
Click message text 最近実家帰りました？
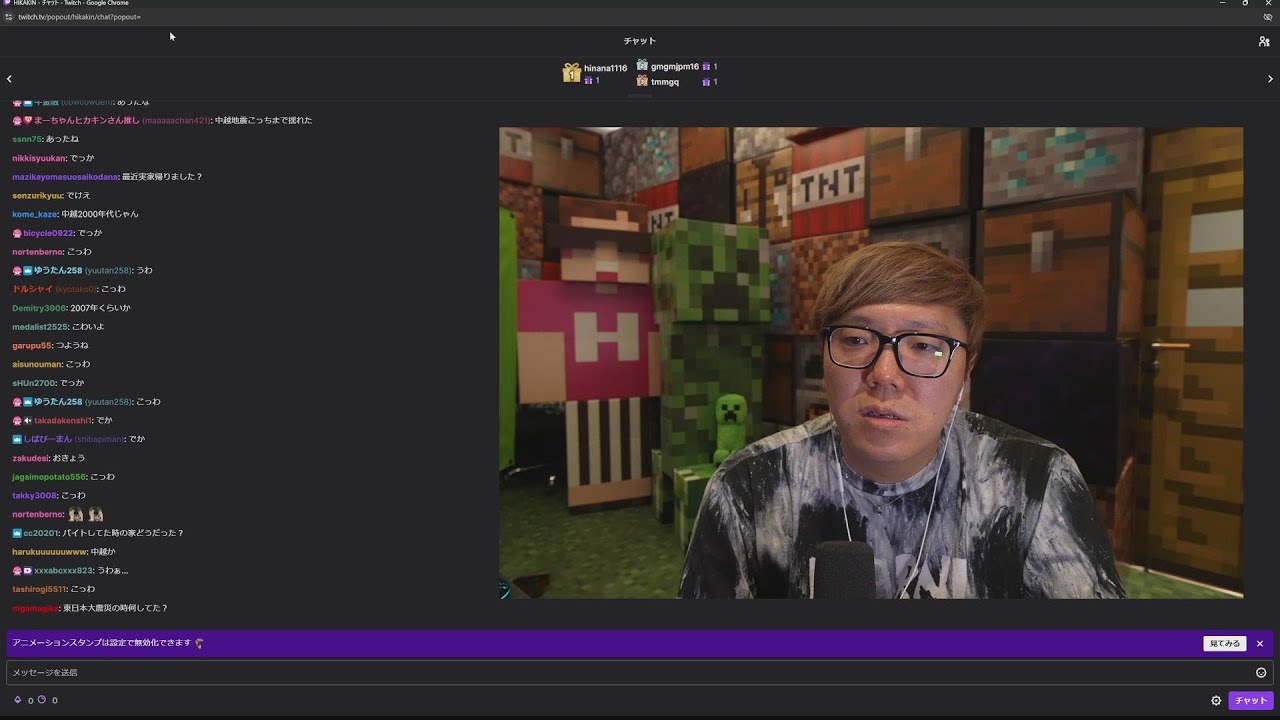click(162, 177)
